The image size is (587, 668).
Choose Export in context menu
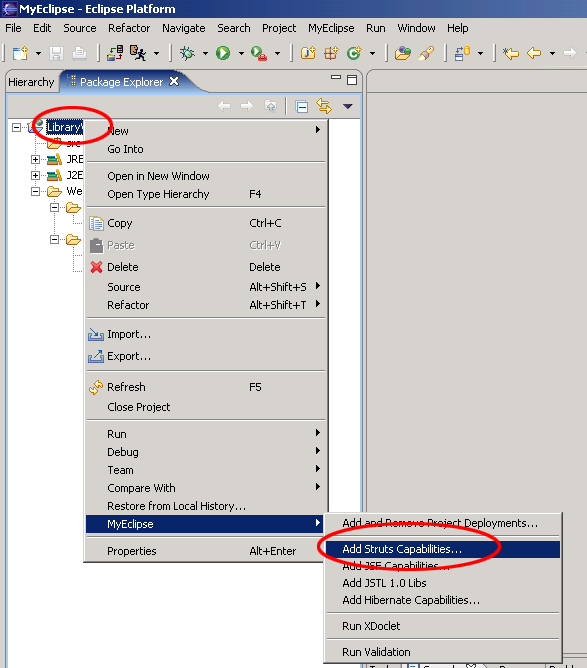pos(206,356)
